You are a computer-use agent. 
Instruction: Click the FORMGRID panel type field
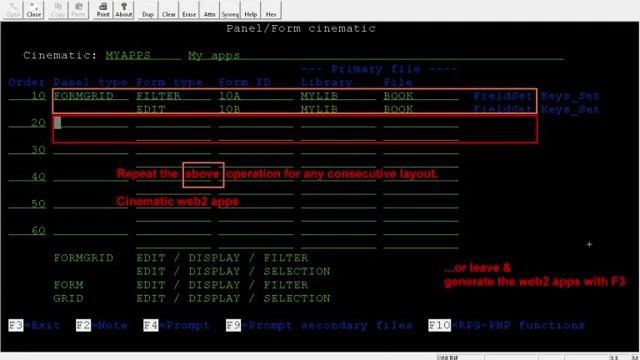(91, 96)
